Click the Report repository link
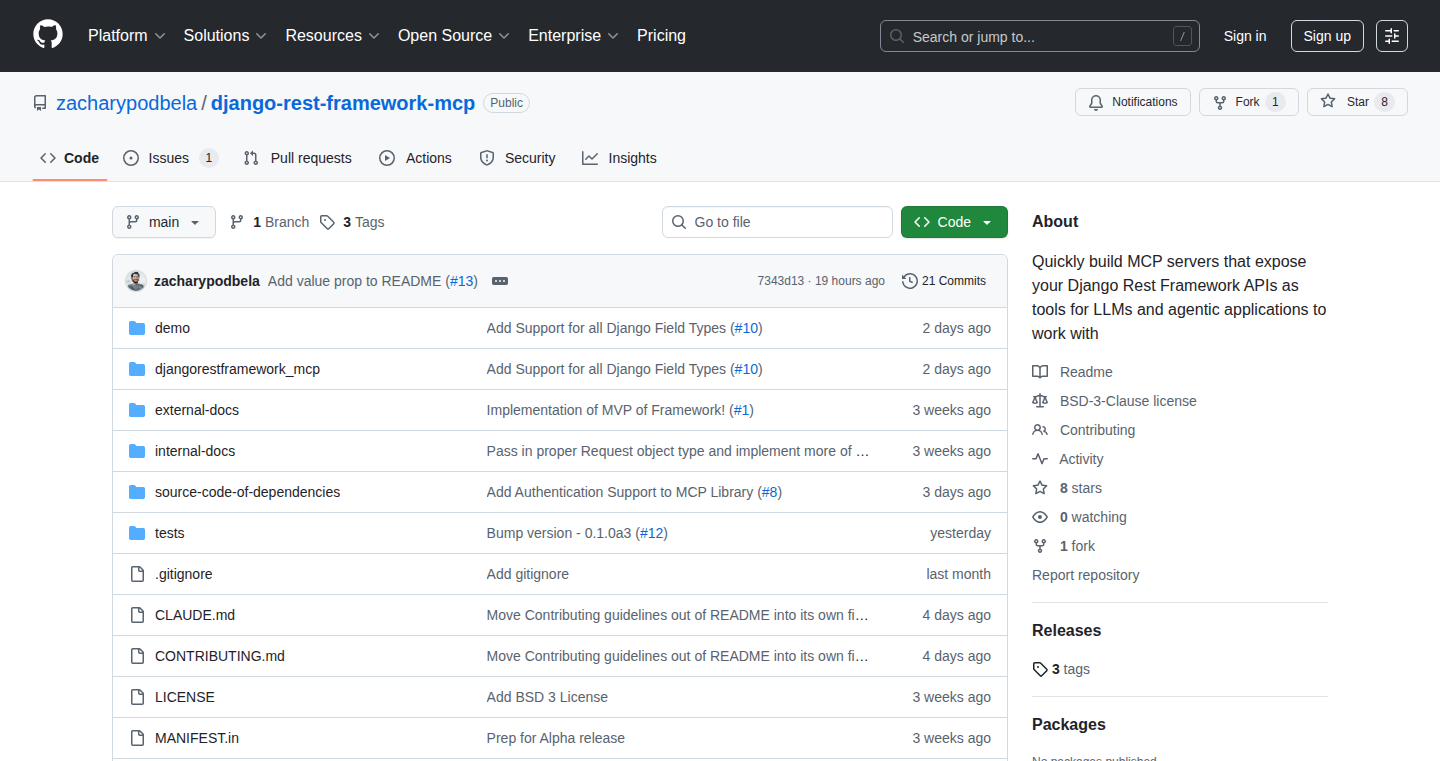 coord(1085,575)
